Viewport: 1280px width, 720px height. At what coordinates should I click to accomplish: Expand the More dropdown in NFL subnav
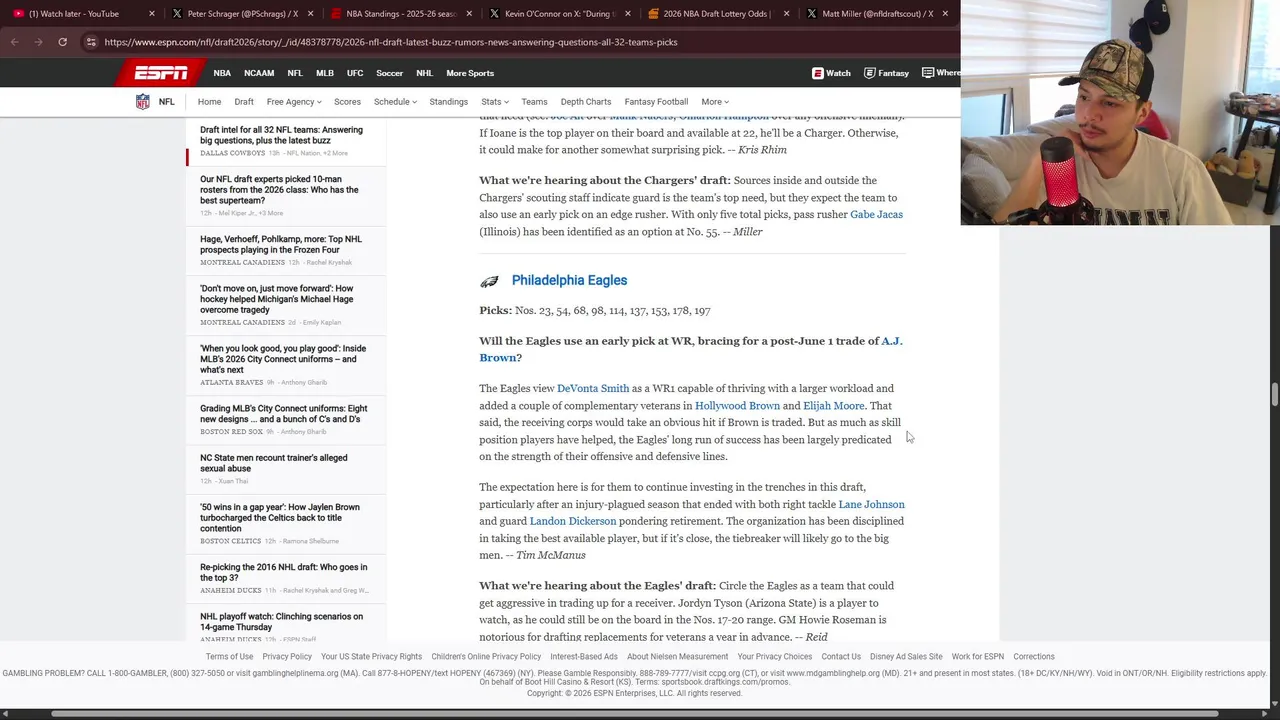715,102
